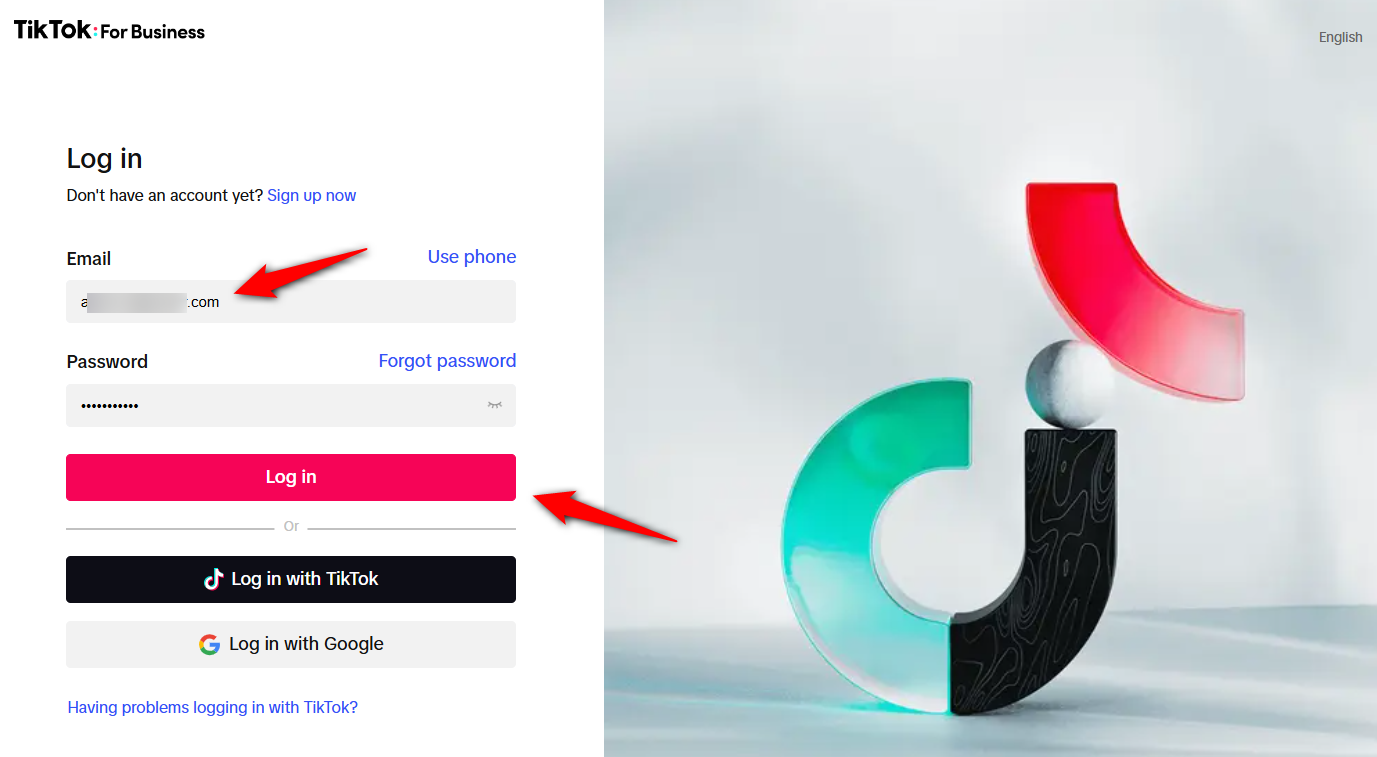Submit with the pink Log in button
This screenshot has height=757, width=1377.
(291, 477)
